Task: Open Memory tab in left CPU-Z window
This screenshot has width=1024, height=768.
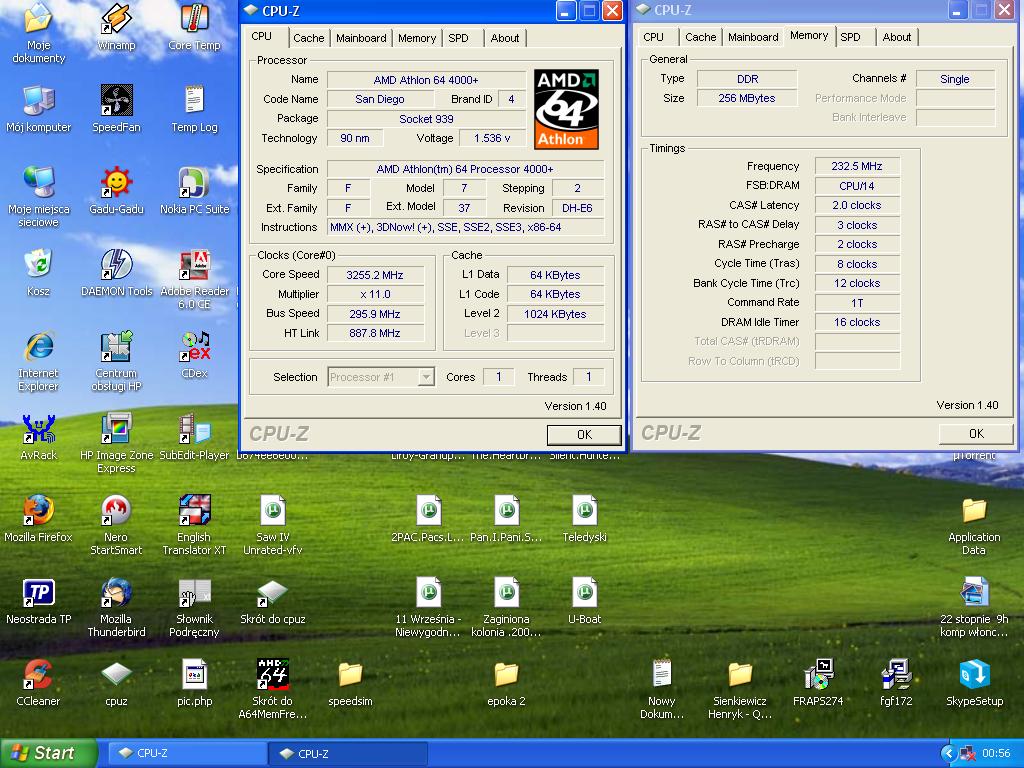Action: click(x=417, y=38)
